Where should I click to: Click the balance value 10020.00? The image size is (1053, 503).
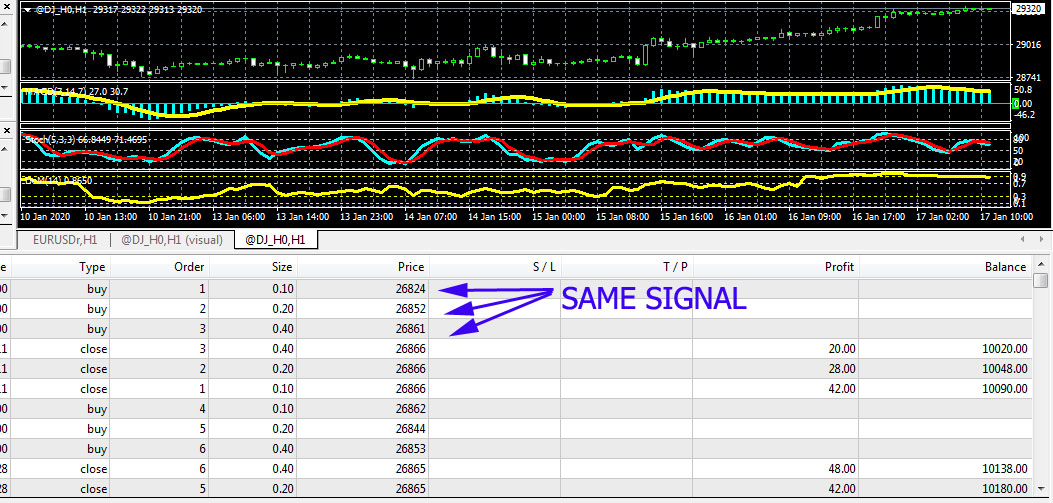tap(1005, 349)
